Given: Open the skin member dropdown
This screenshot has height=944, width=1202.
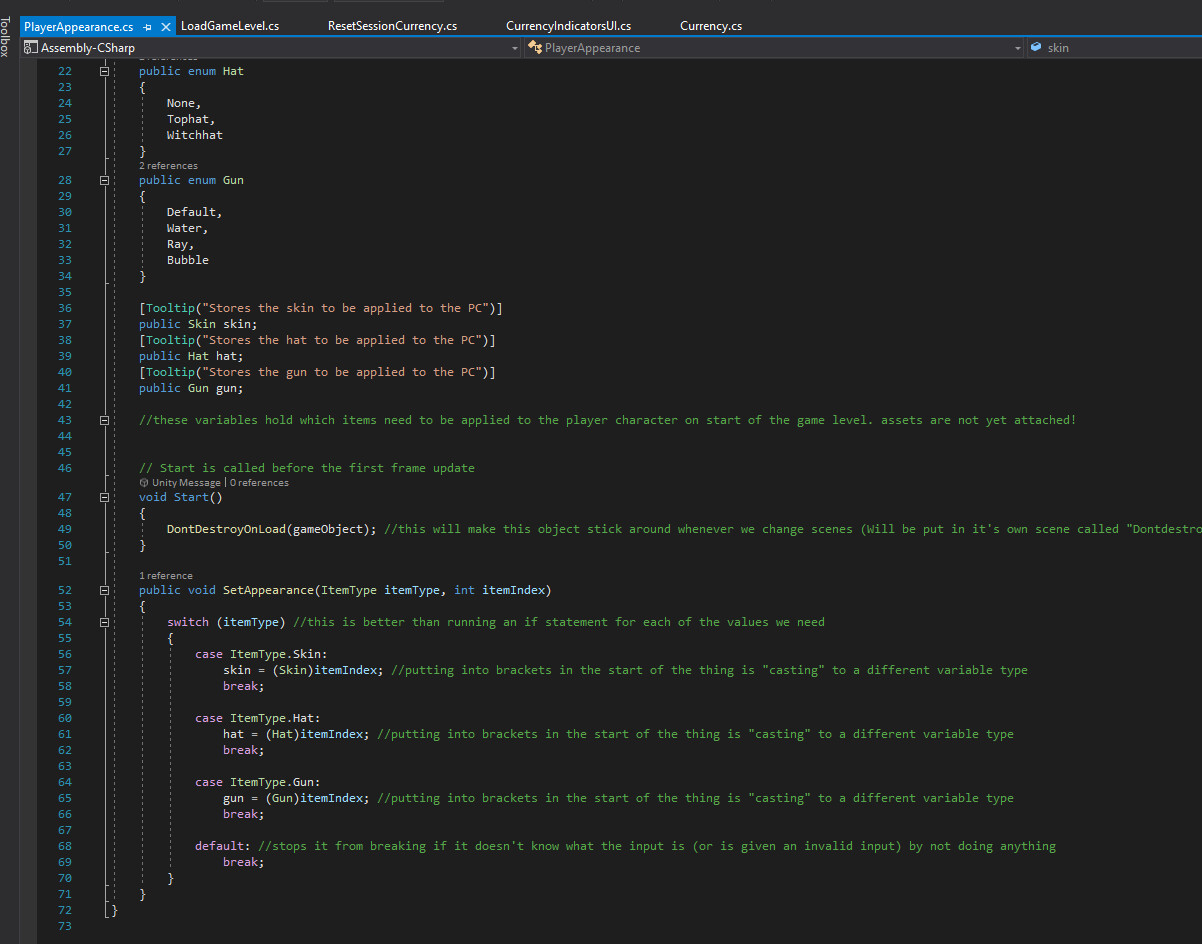Looking at the screenshot, I should click(1114, 47).
